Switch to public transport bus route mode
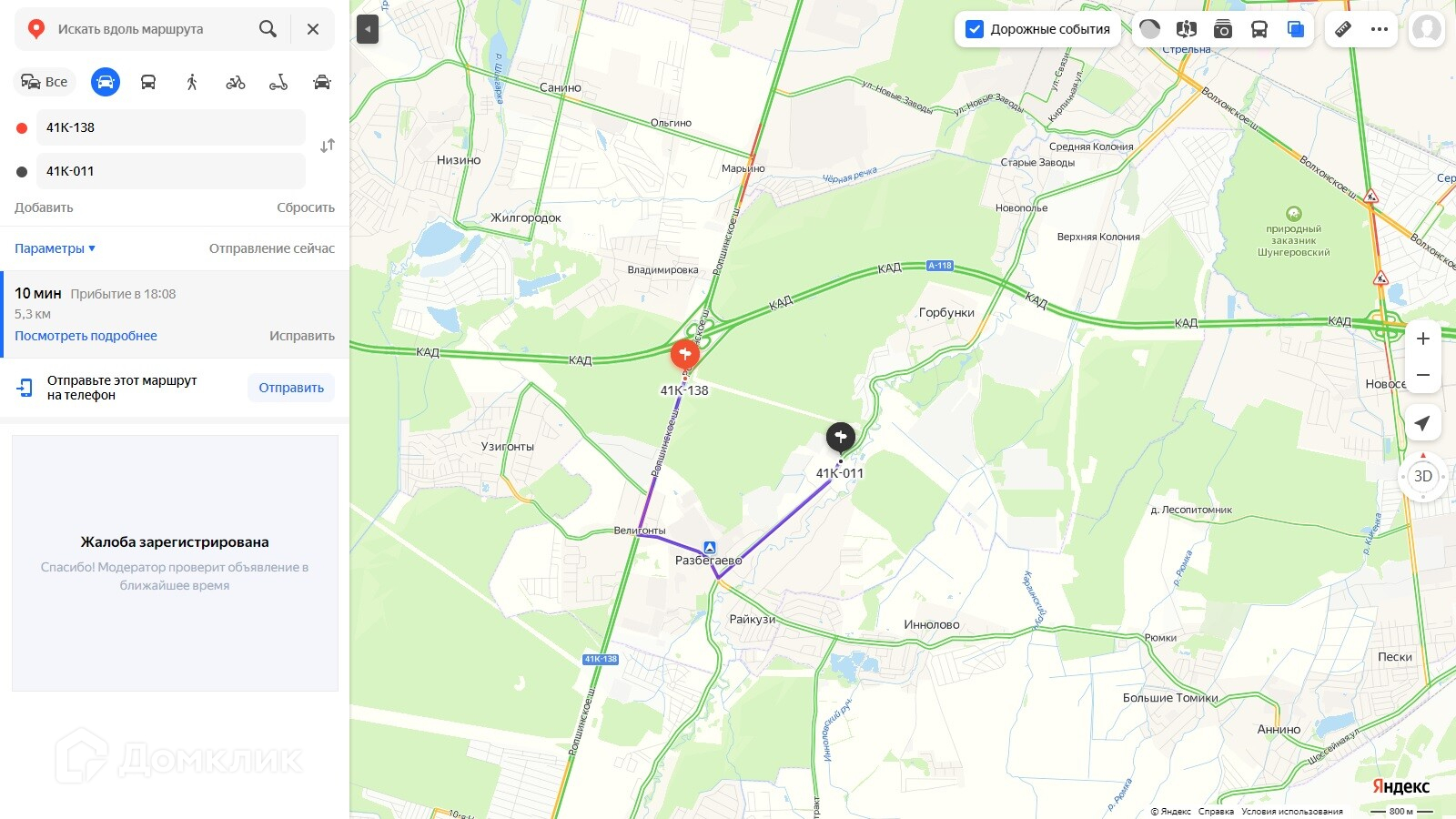 click(148, 82)
